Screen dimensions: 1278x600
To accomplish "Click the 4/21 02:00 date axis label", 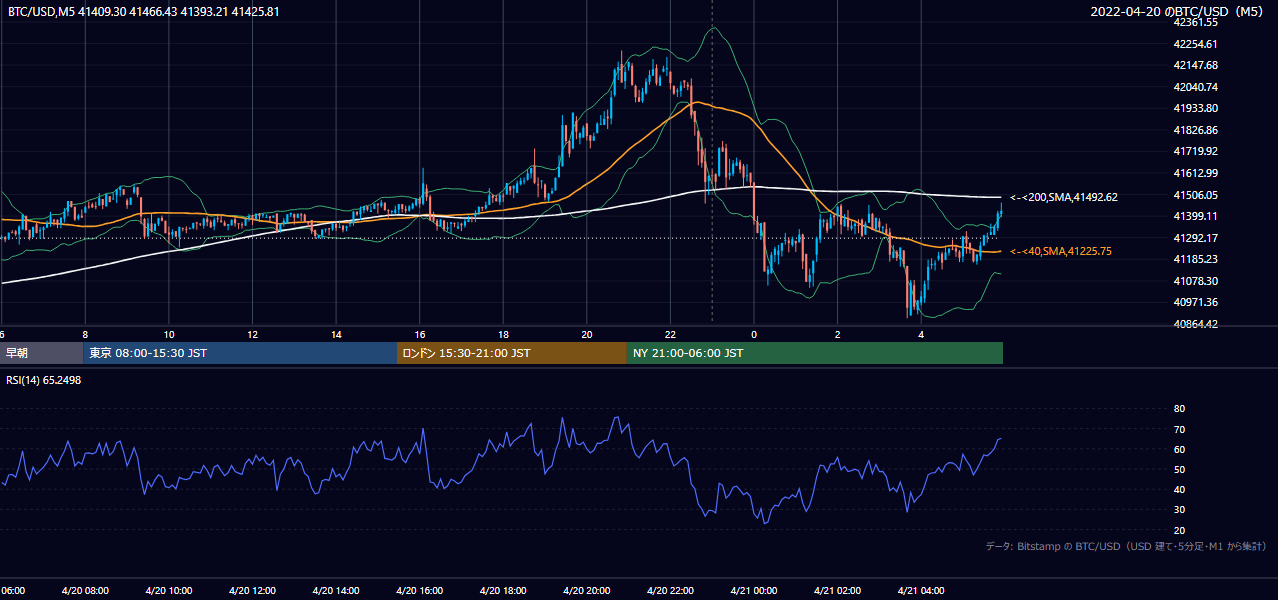I will click(x=839, y=591).
